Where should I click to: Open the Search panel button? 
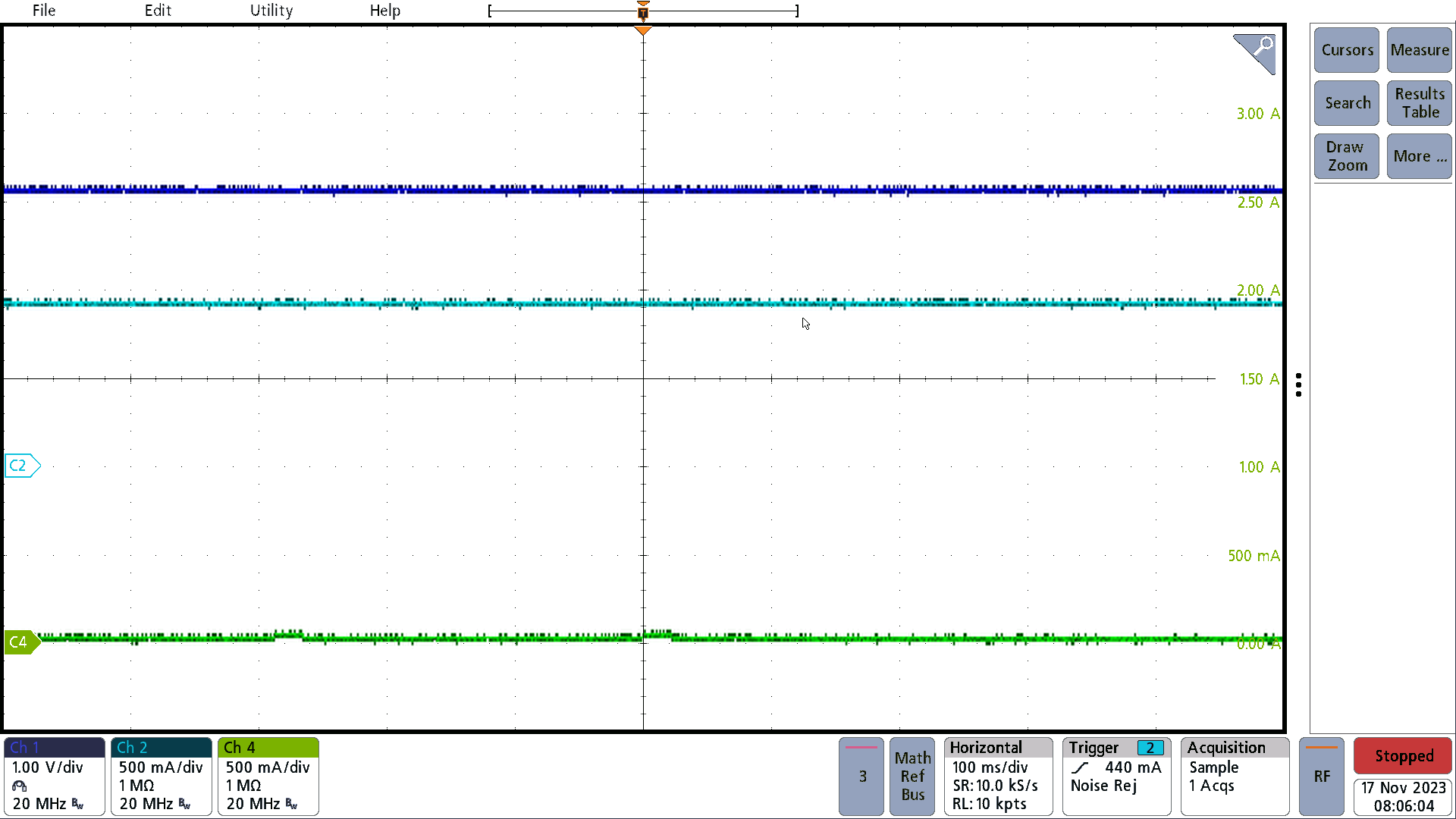point(1347,103)
